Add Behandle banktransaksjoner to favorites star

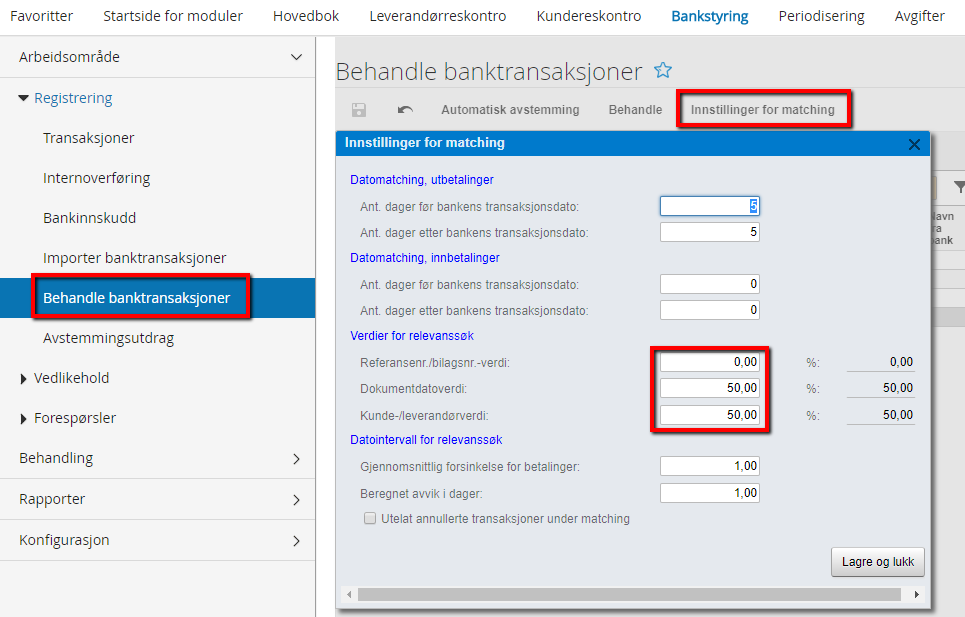663,70
